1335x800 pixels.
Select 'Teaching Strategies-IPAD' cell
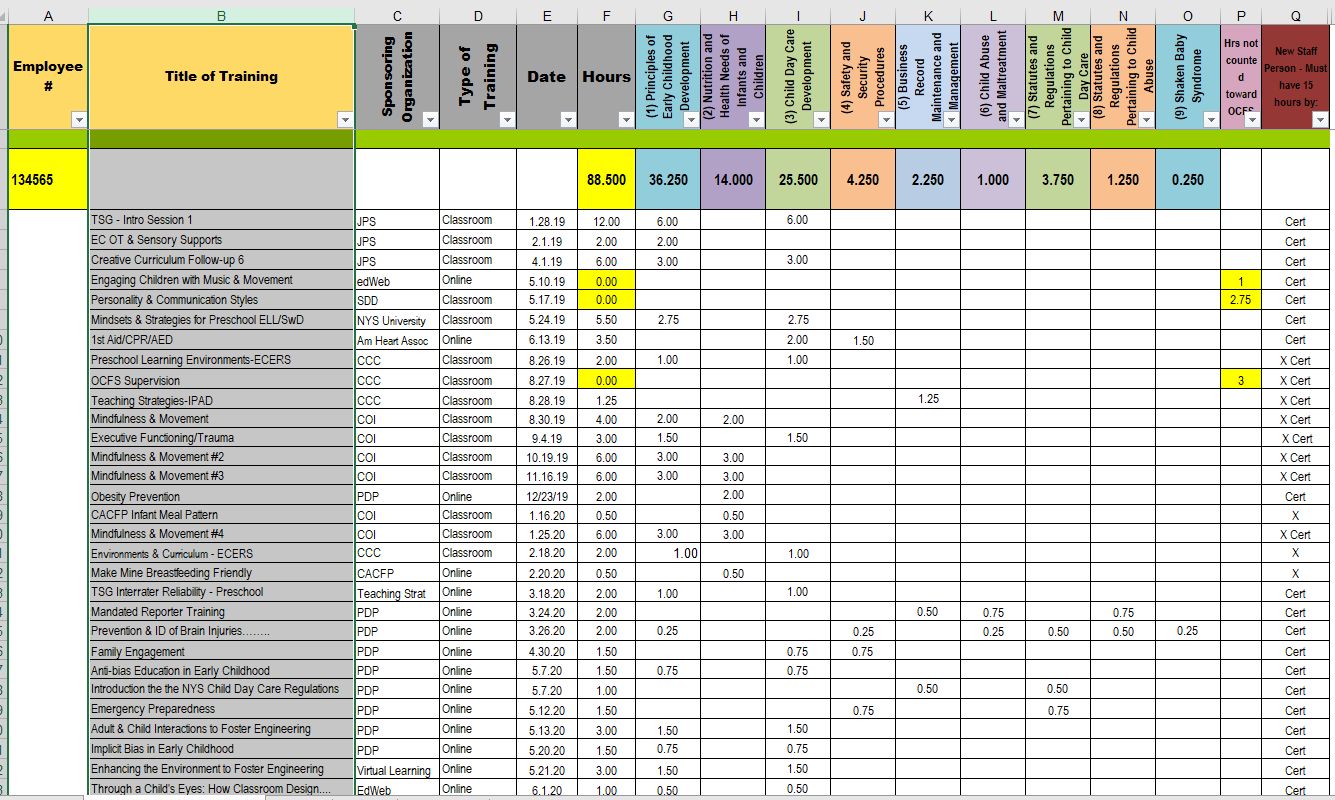tap(221, 401)
